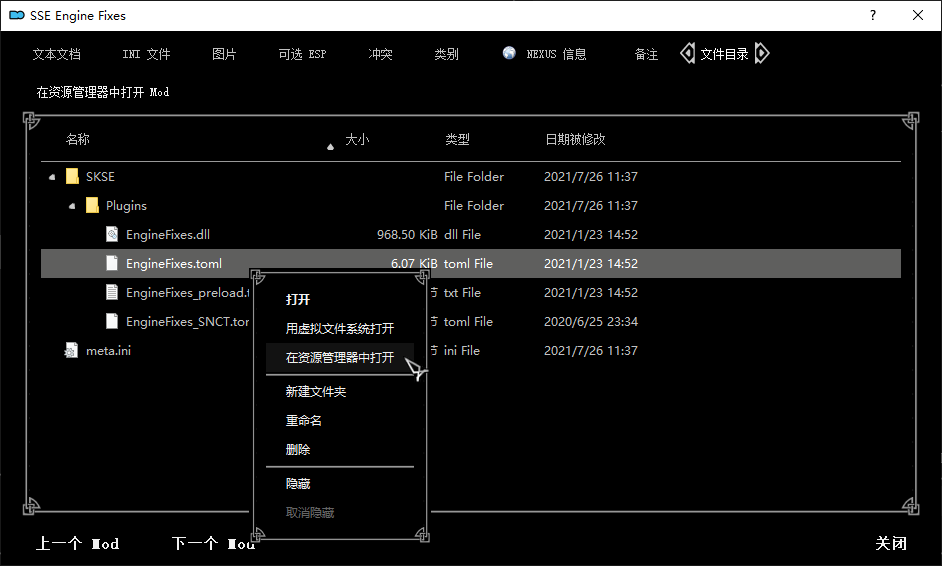Select the EngineFixes.dll file icon
This screenshot has width=942, height=566.
(x=112, y=234)
